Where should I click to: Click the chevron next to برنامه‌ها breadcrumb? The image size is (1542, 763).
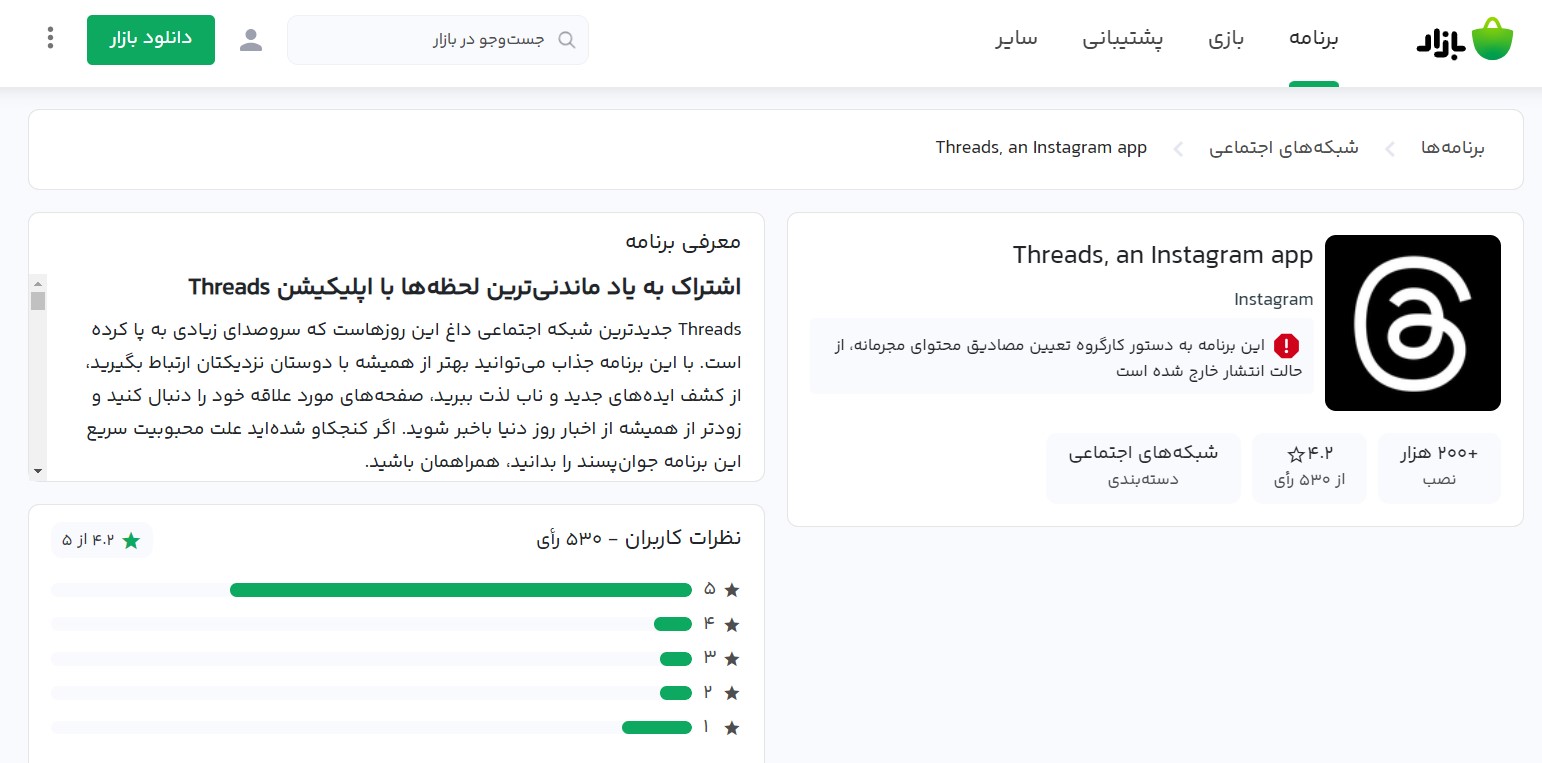tap(1390, 148)
